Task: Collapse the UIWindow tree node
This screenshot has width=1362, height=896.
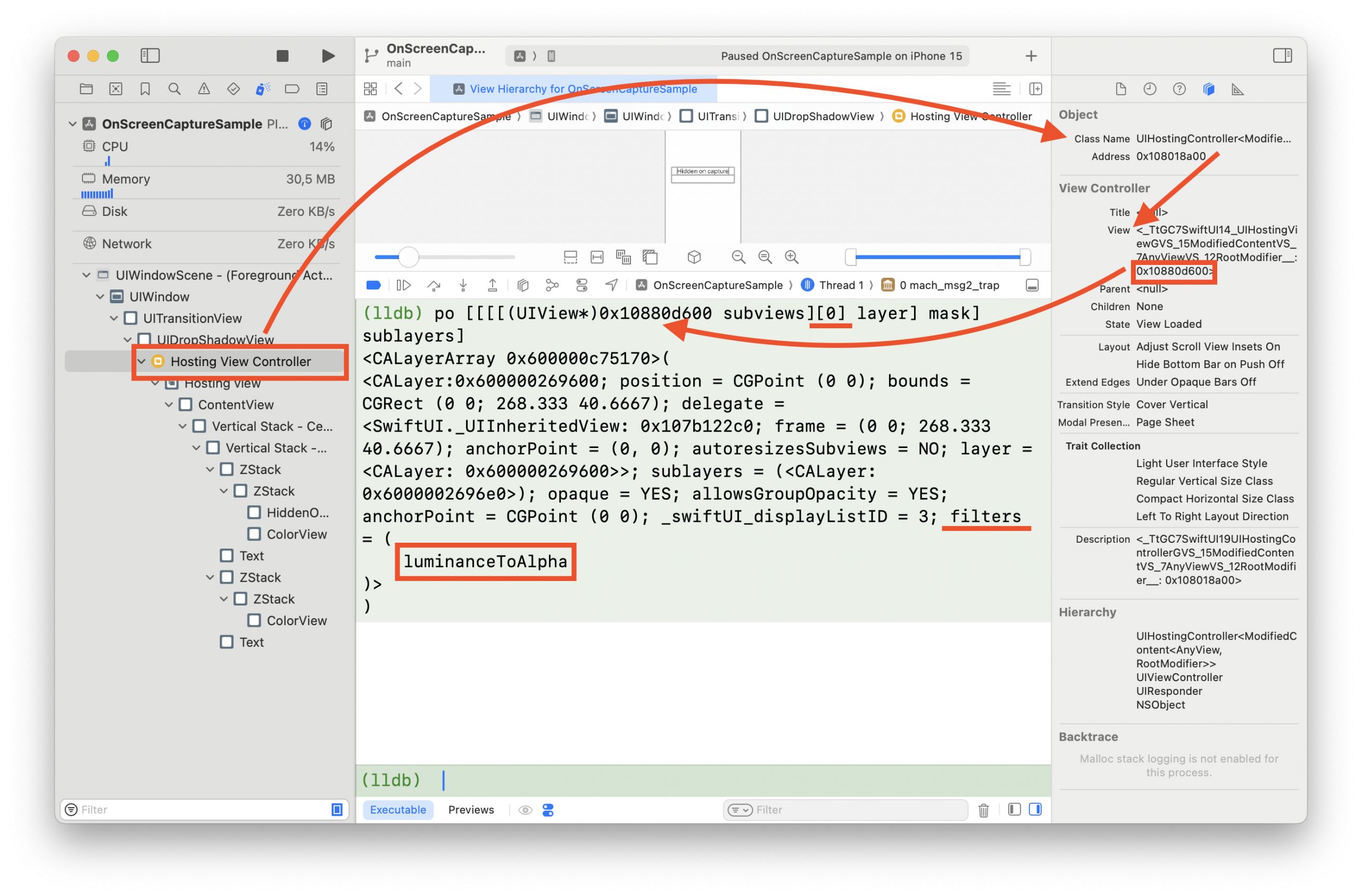Action: coord(100,296)
